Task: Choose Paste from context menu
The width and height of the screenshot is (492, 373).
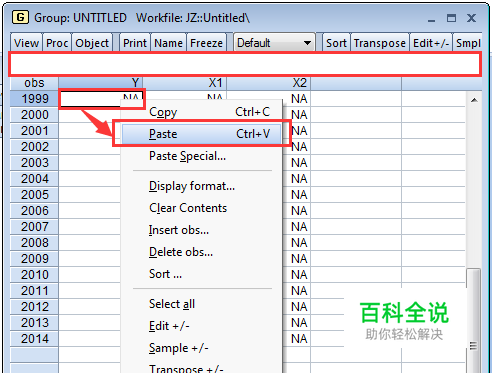Action: pos(202,134)
